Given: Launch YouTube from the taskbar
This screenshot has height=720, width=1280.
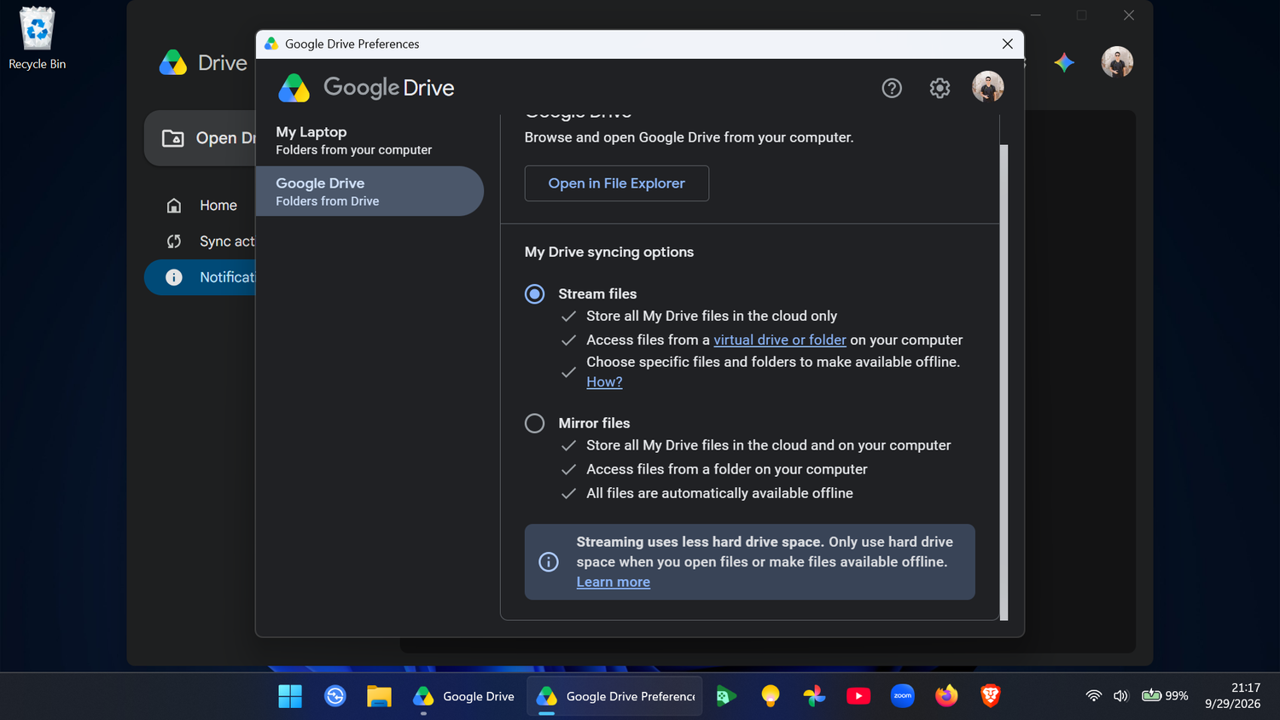Looking at the screenshot, I should coord(858,696).
